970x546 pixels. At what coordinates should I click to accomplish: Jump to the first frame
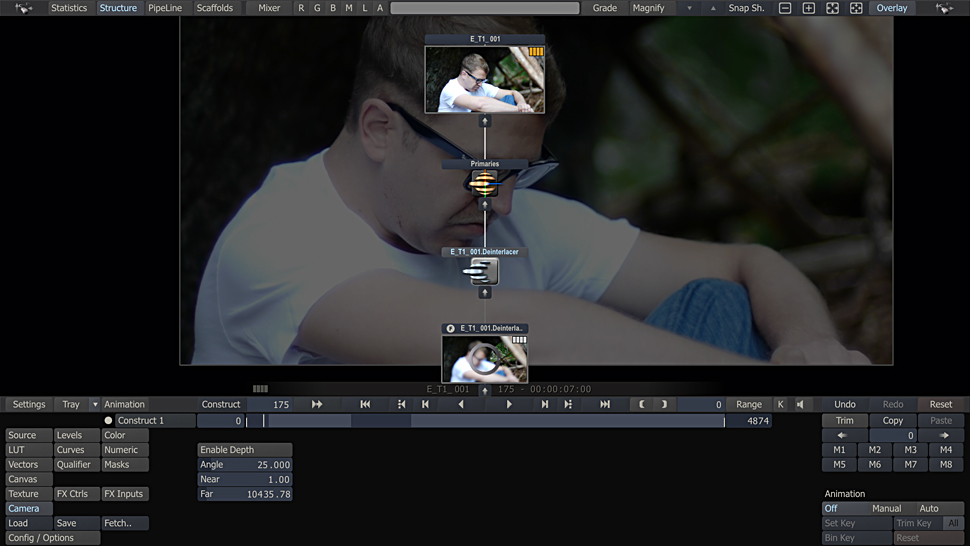tap(365, 404)
